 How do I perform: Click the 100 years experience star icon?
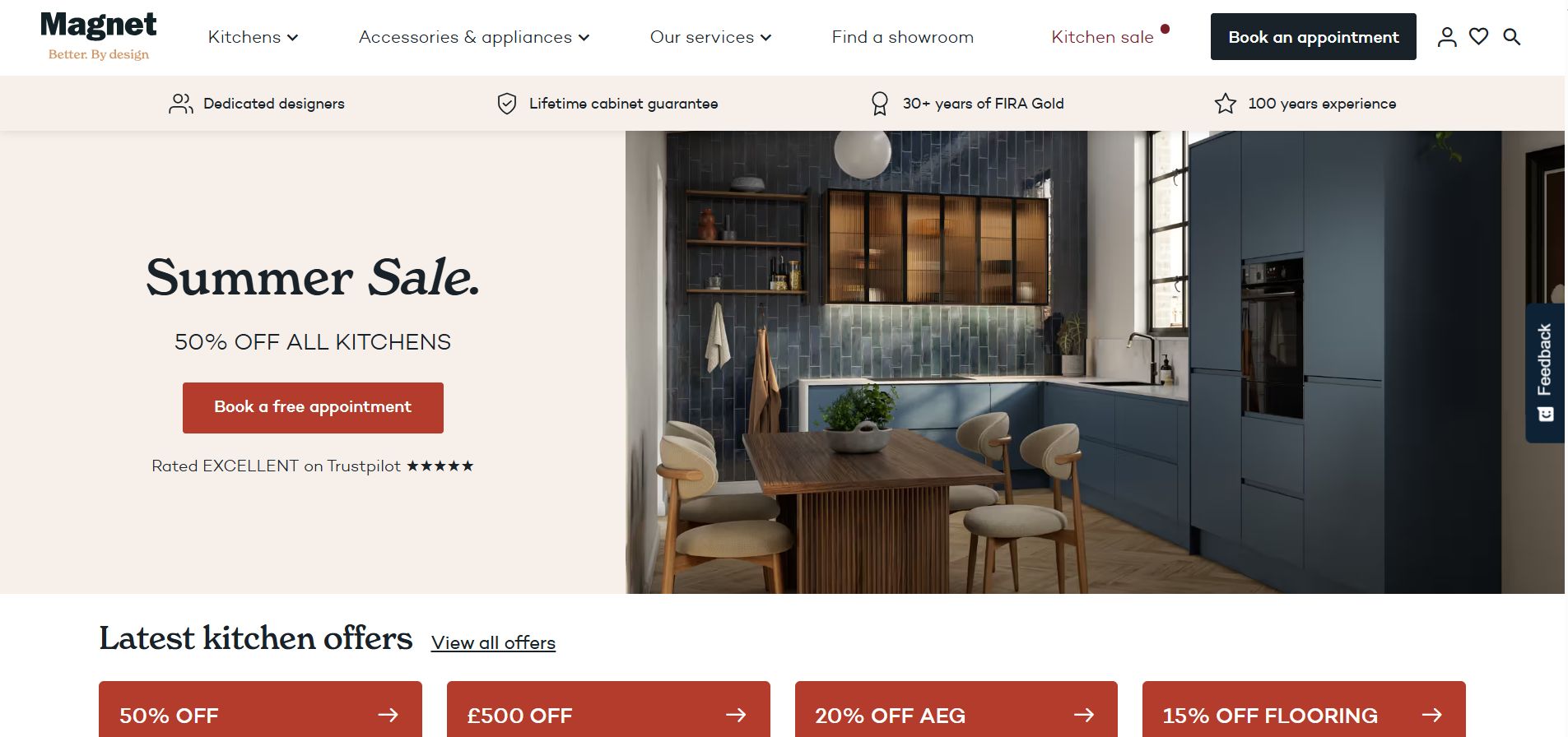[1226, 104]
